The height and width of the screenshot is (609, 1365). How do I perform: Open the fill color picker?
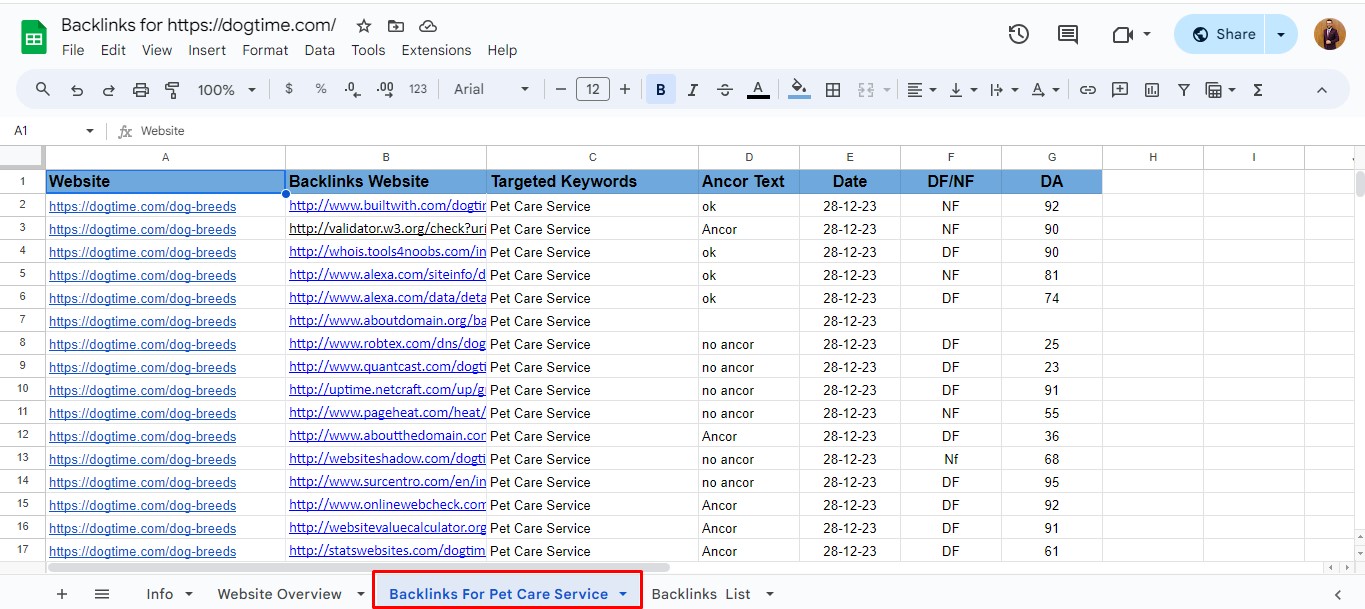coord(799,90)
